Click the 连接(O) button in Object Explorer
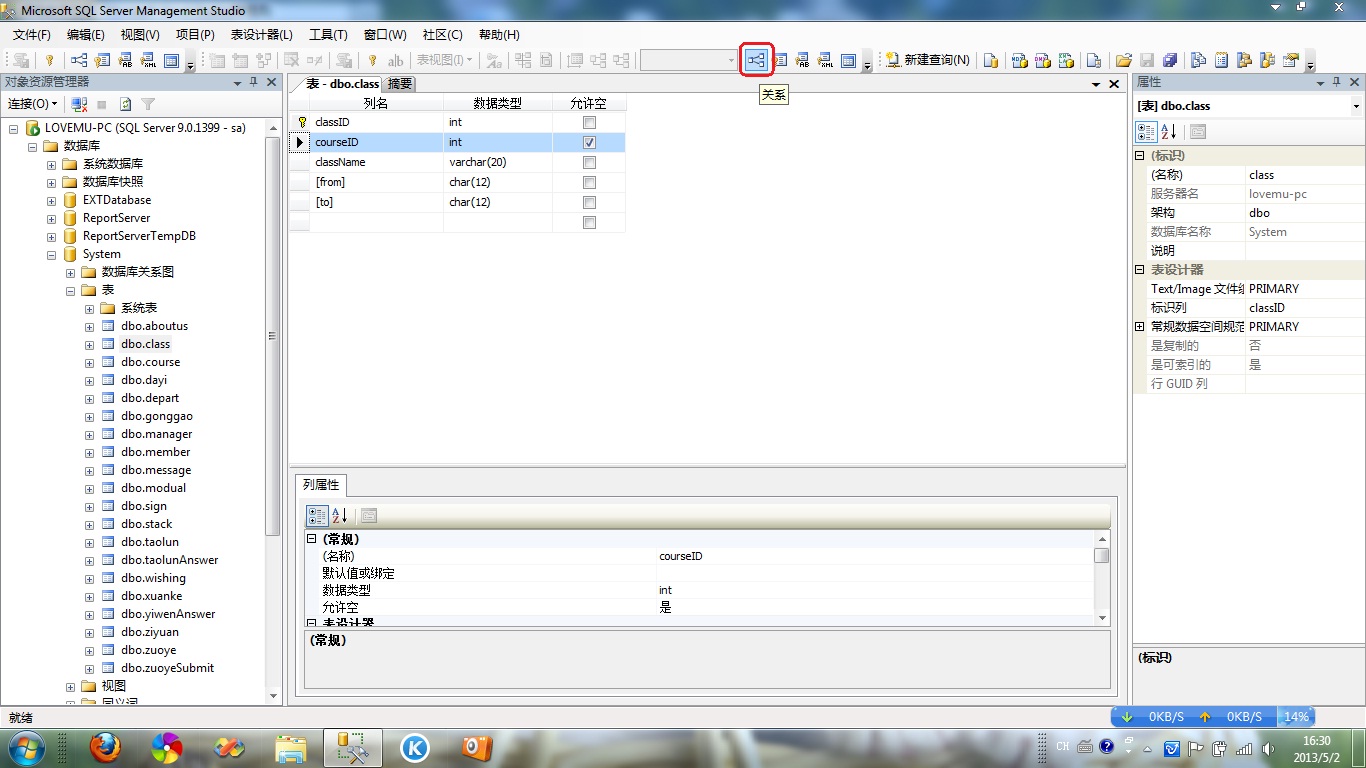Image resolution: width=1366 pixels, height=768 pixels. click(x=33, y=104)
